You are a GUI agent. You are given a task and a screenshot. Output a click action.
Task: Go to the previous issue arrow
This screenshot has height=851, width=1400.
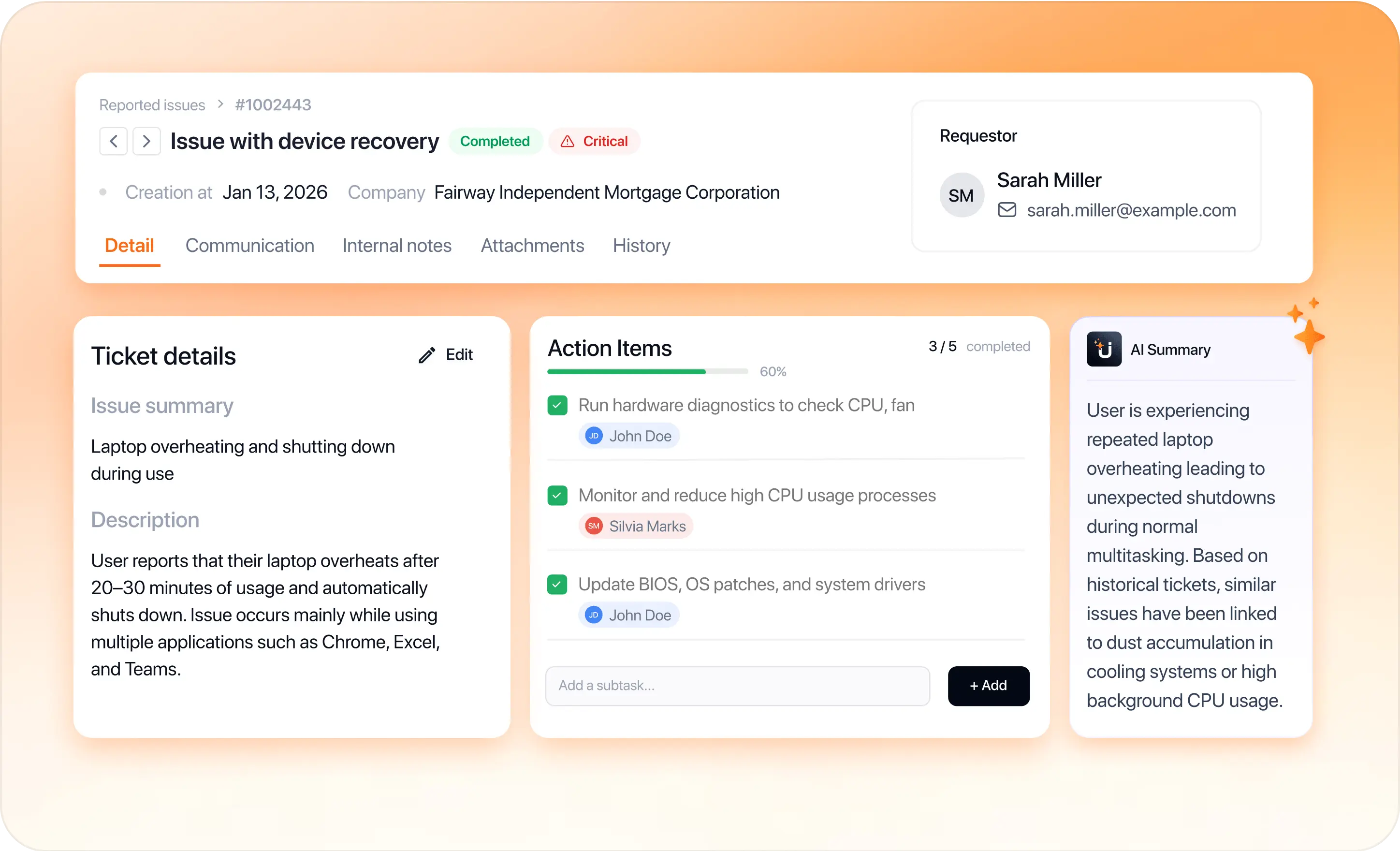pyautogui.click(x=114, y=141)
